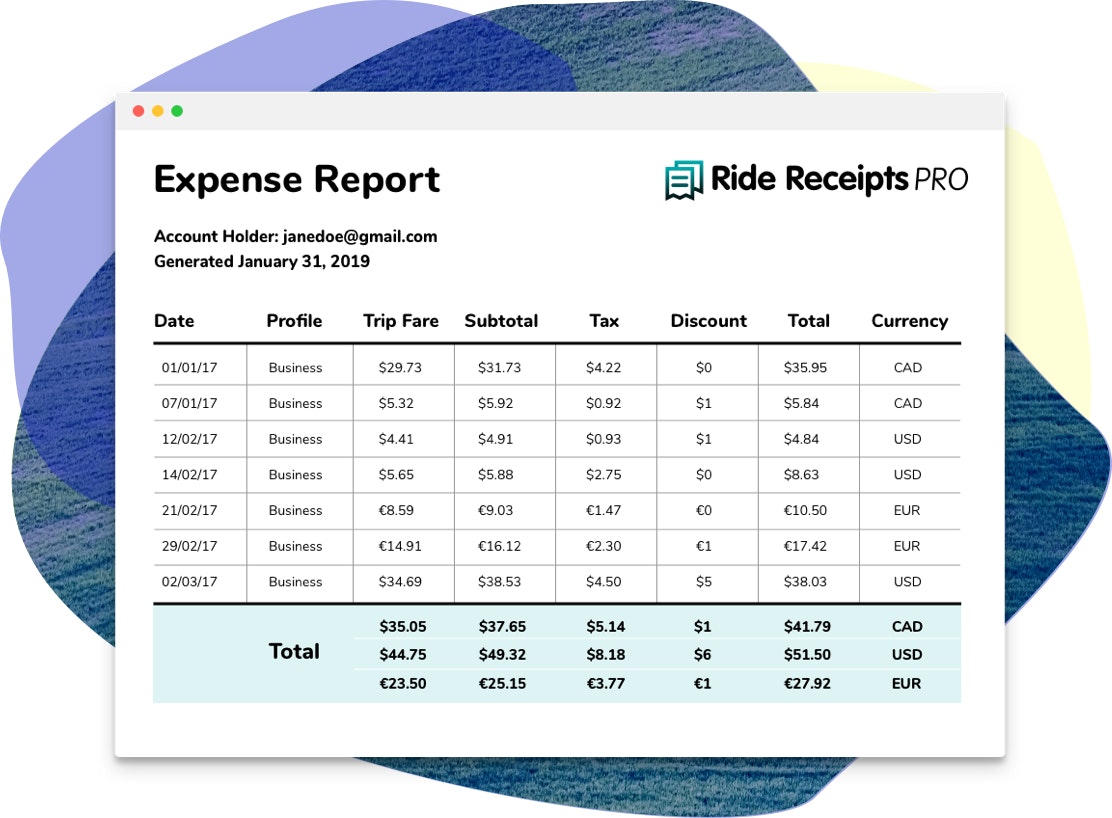The width and height of the screenshot is (1112, 818).
Task: Select date cell 29/02/17
Action: [x=189, y=546]
